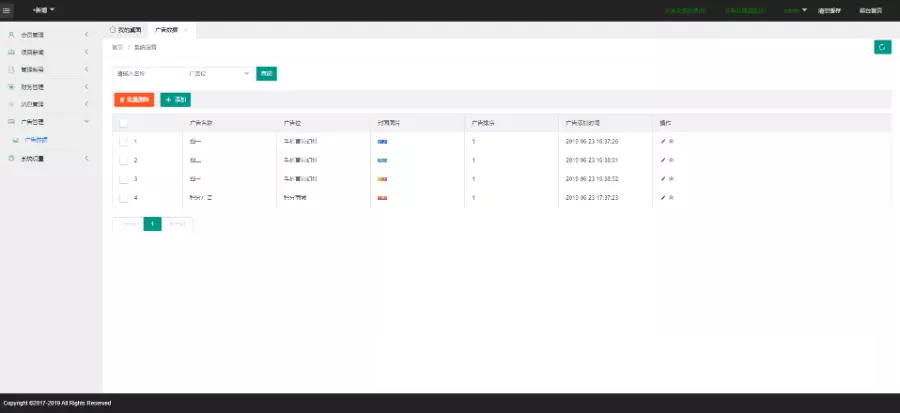This screenshot has height=413, width=900.
Task: Click the pencil edit icon in row 4
Action: (x=663, y=198)
